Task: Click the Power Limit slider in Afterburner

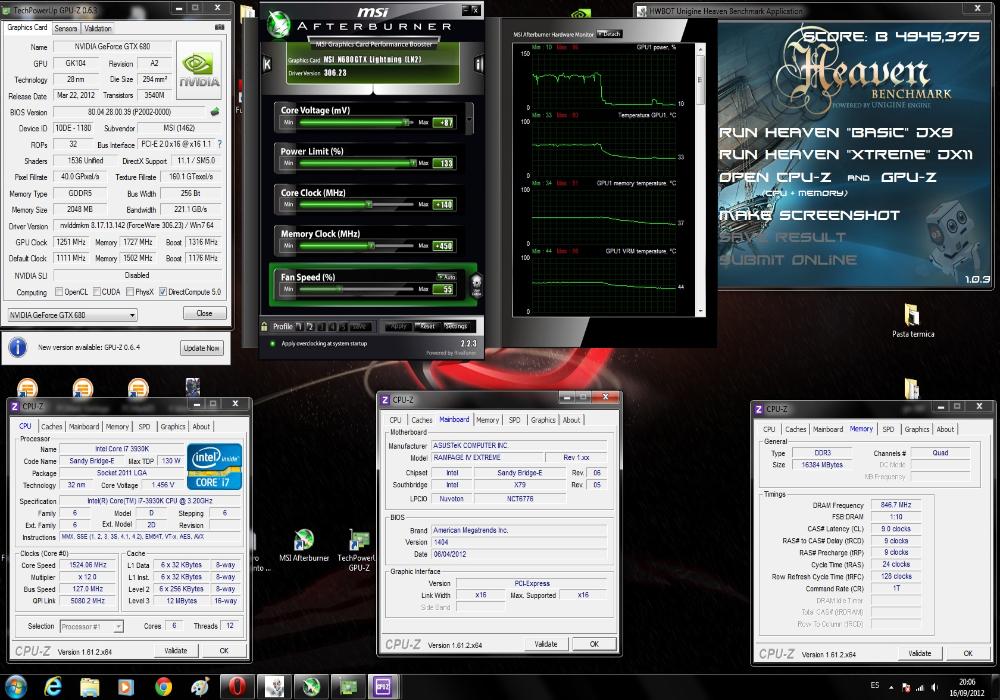Action: point(356,163)
